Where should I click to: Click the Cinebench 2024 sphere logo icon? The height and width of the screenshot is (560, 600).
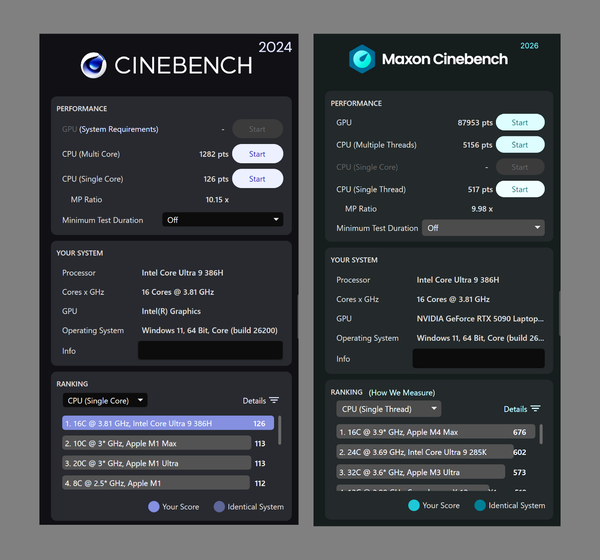pyautogui.click(x=93, y=65)
